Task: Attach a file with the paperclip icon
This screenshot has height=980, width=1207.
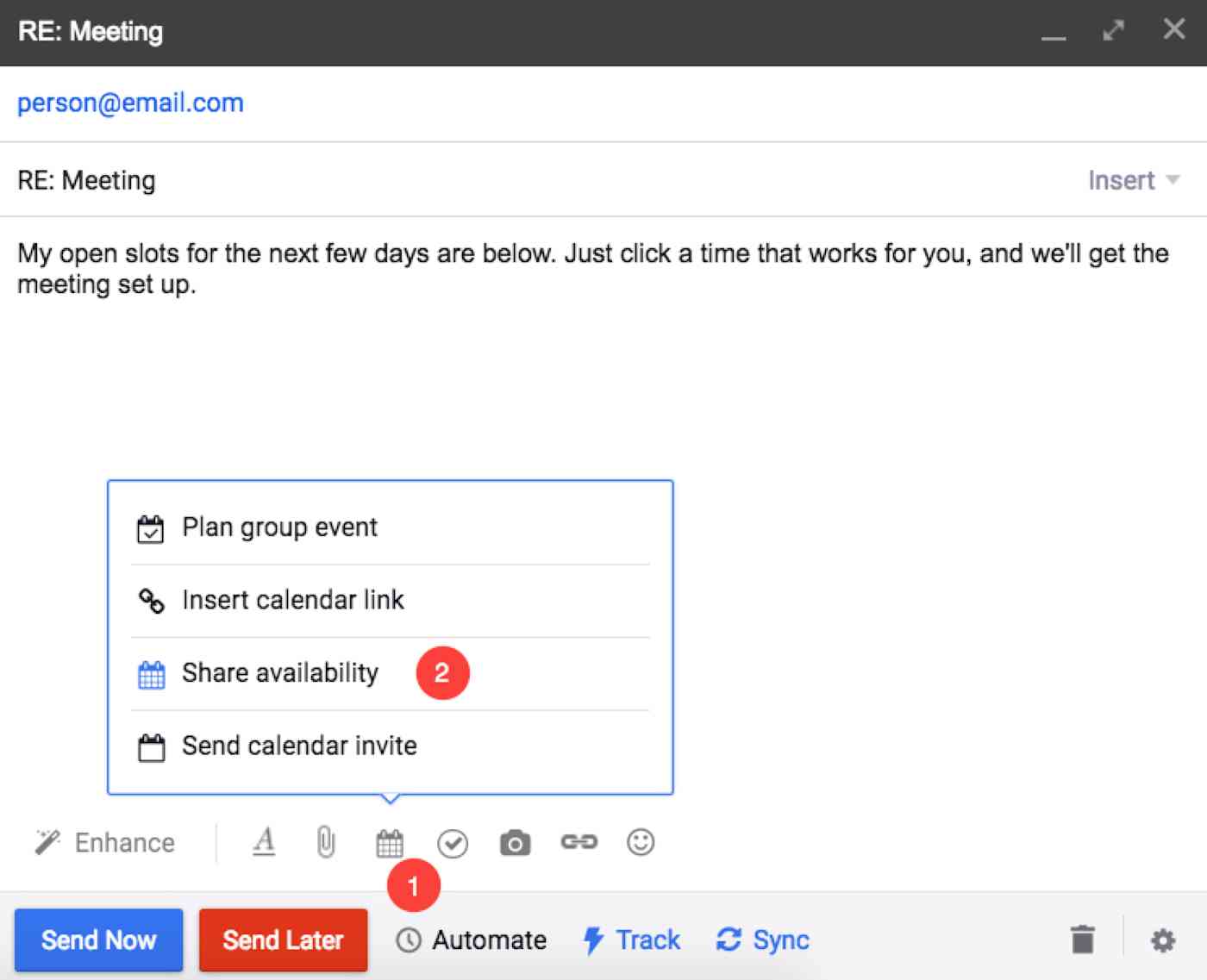Action: point(326,843)
